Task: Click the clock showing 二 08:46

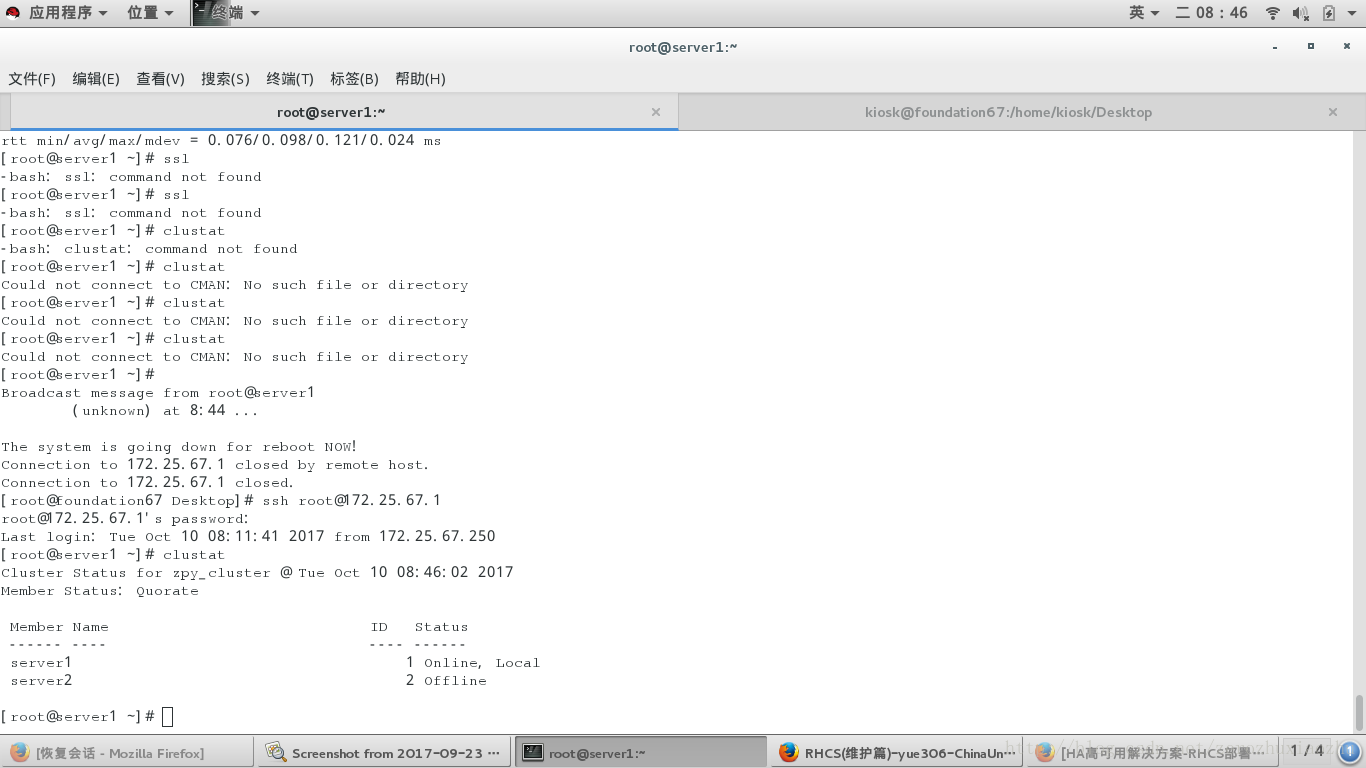Action: tap(1211, 13)
